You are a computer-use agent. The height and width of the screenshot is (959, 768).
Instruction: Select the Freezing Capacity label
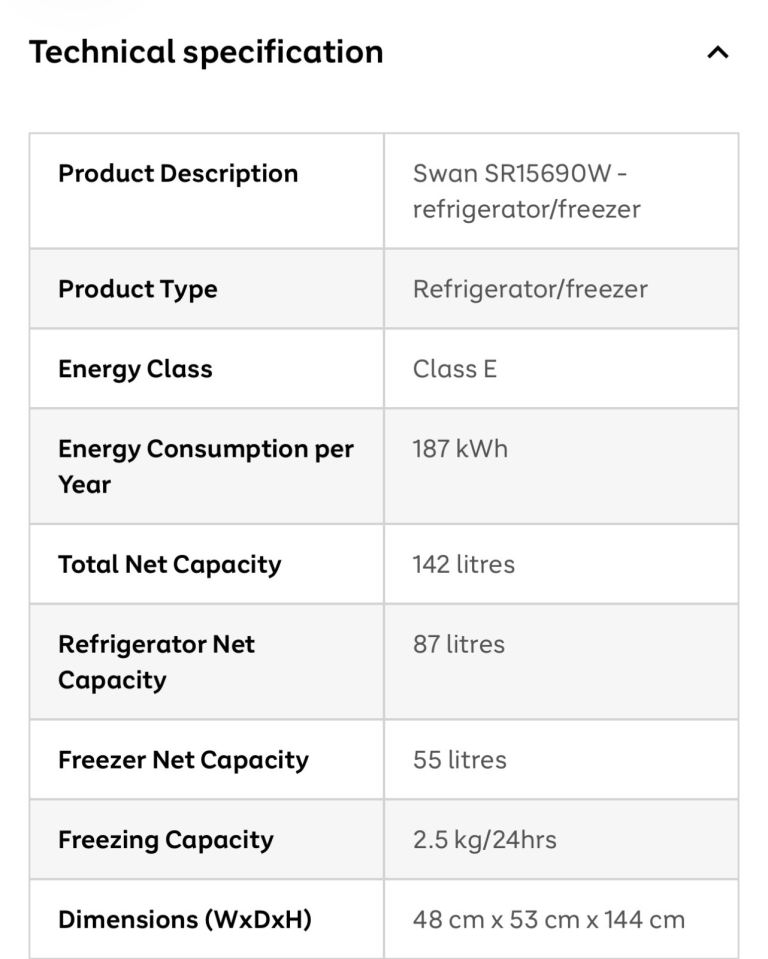coord(166,840)
